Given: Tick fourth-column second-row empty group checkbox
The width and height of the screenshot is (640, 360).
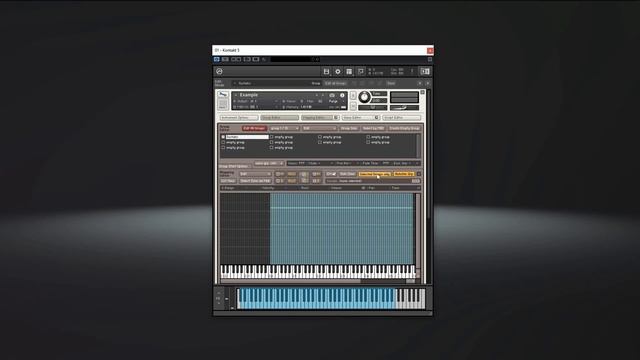Looking at the screenshot, I should (368, 142).
